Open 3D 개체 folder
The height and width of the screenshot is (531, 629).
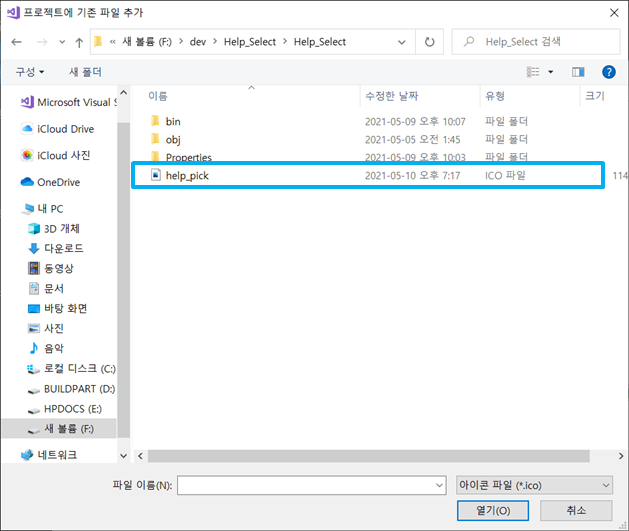(54, 229)
